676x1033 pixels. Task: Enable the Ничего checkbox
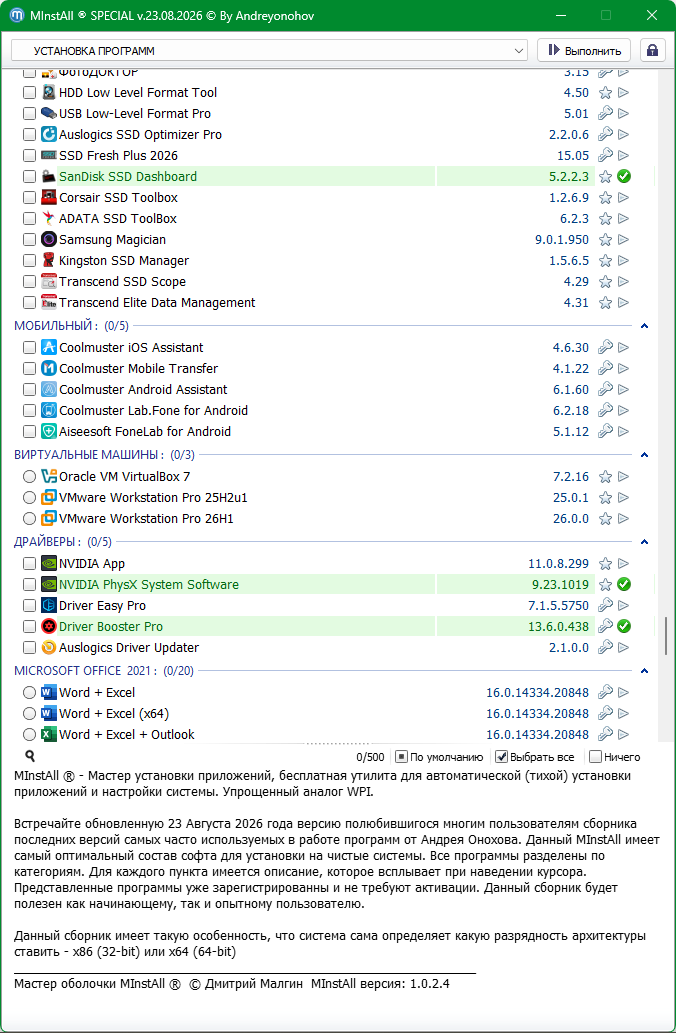pyautogui.click(x=595, y=757)
